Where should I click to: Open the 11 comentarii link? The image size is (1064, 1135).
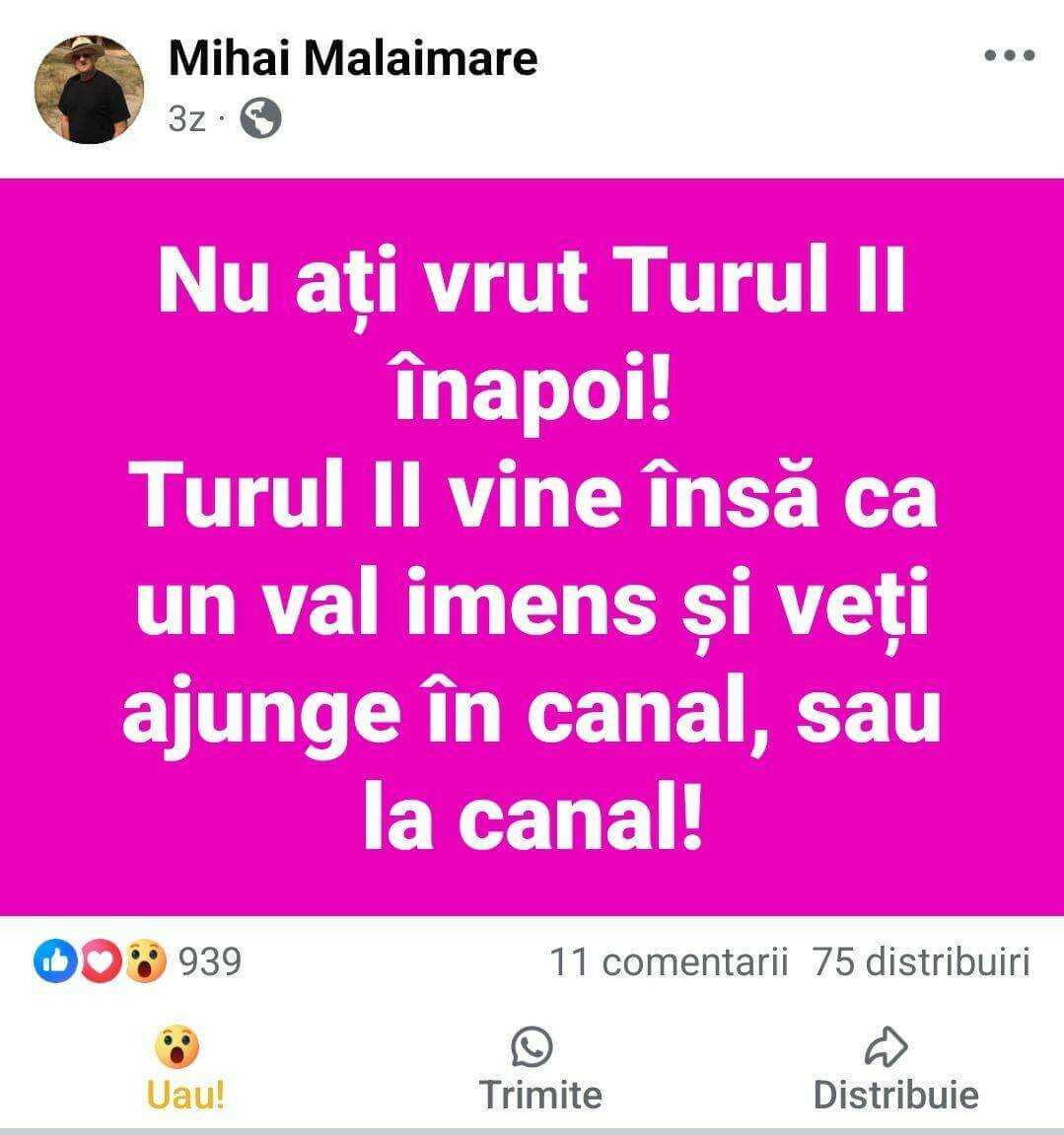[x=669, y=962]
